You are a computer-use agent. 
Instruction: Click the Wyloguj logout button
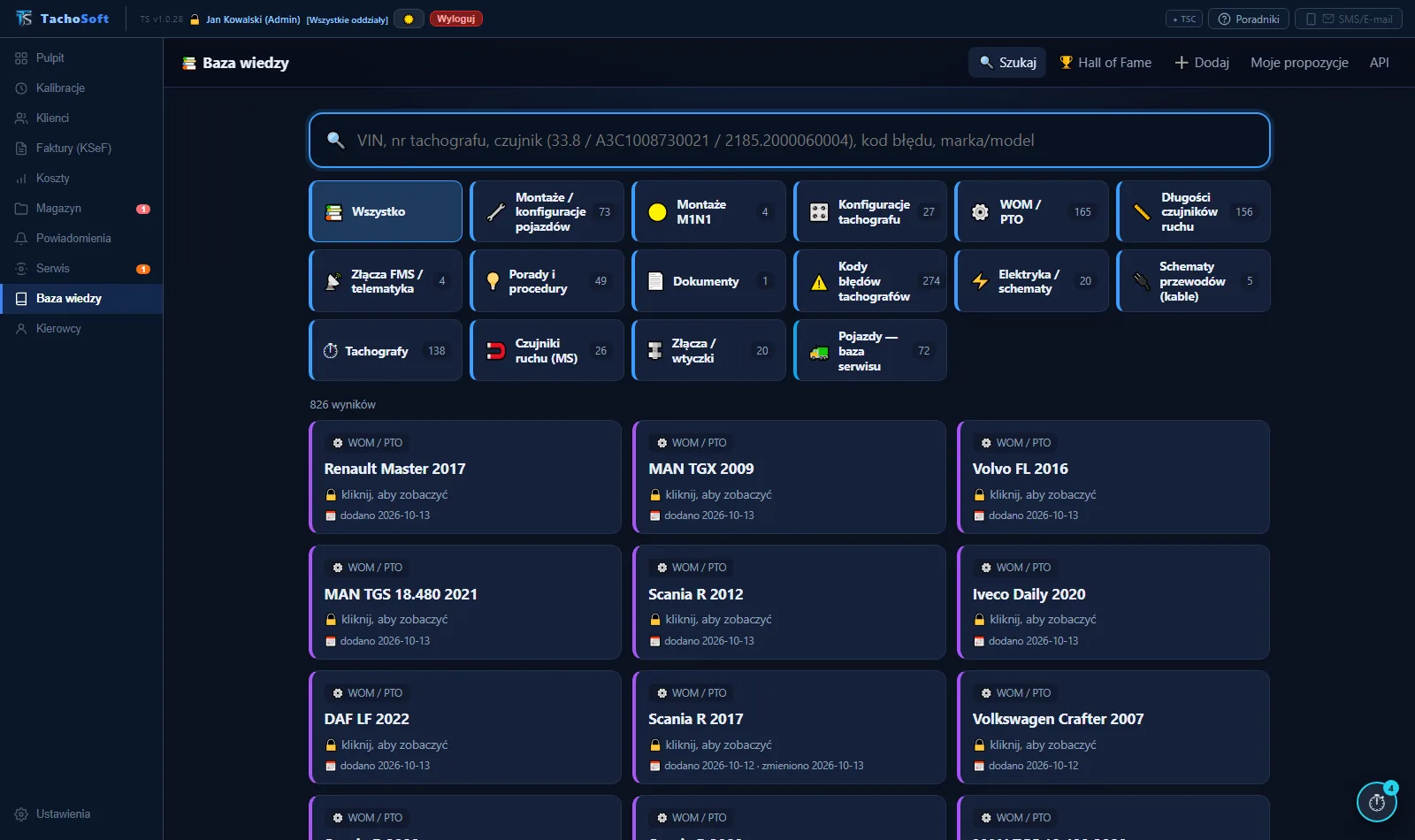pos(455,19)
